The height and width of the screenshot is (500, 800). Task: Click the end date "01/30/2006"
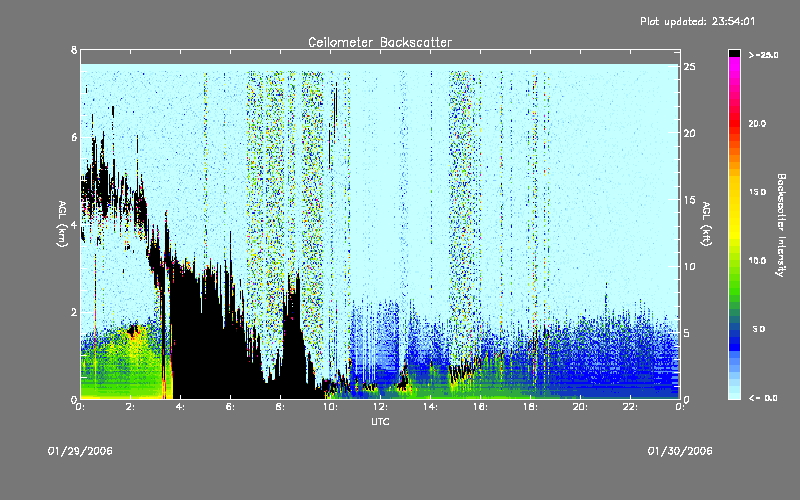tap(680, 451)
